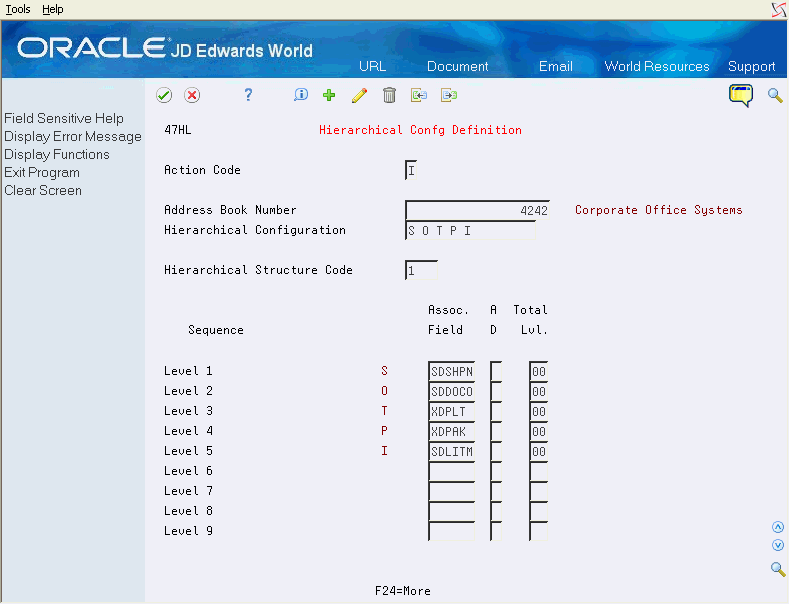Screen dimensions: 789x604
Task: Click the export arrow-right toolbar icon
Action: pos(449,95)
